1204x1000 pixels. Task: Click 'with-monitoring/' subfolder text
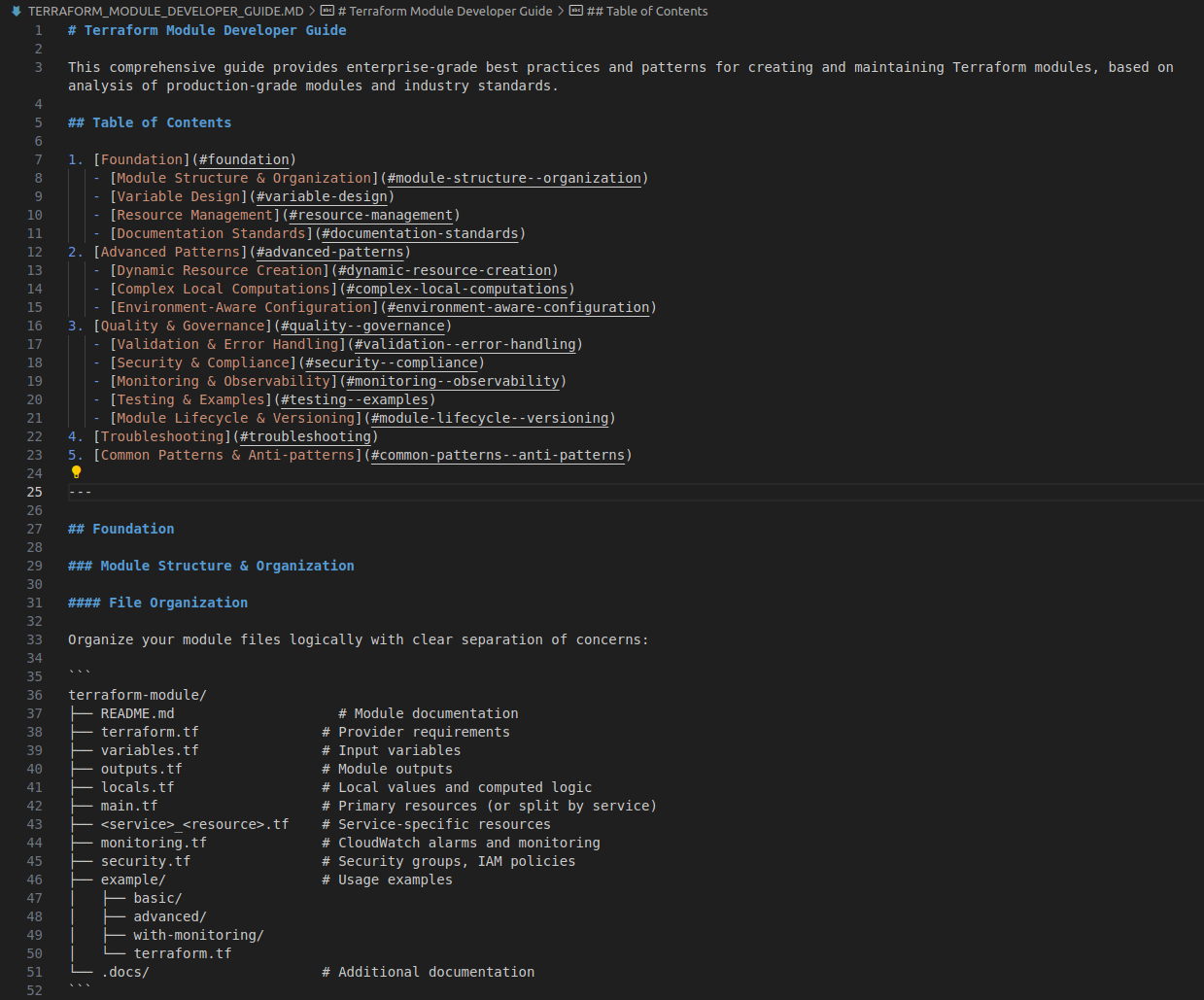[198, 935]
